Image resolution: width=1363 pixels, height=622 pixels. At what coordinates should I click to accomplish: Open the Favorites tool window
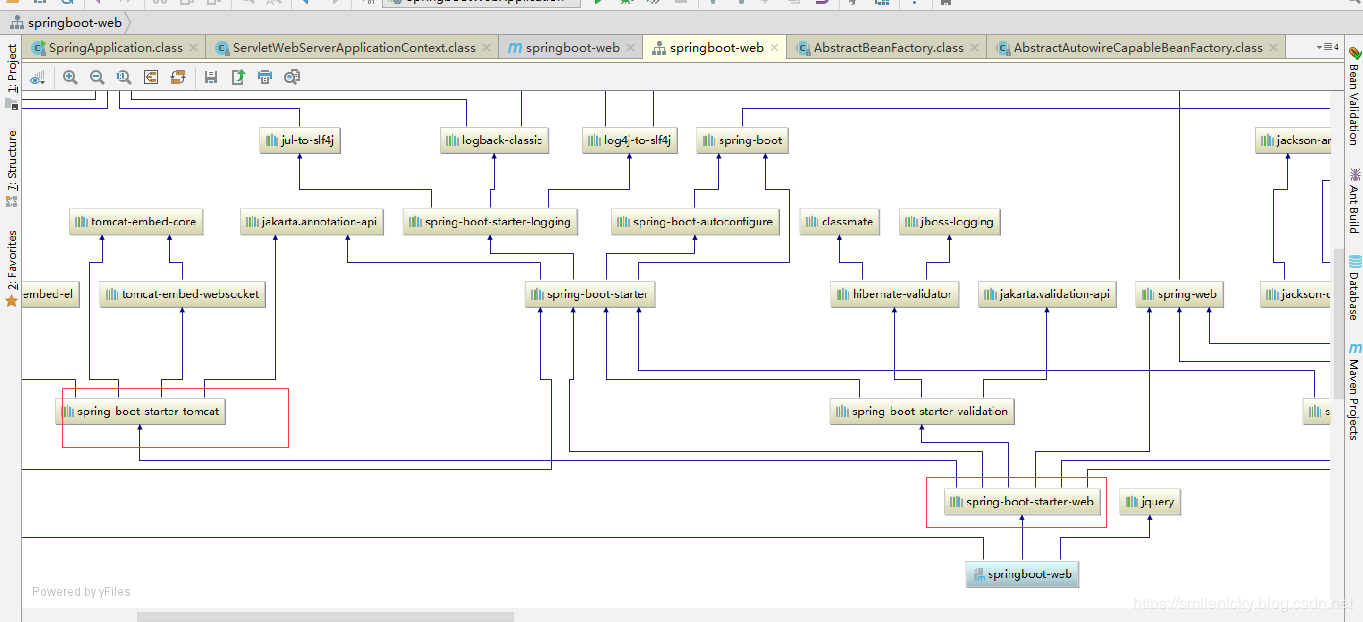click(11, 268)
